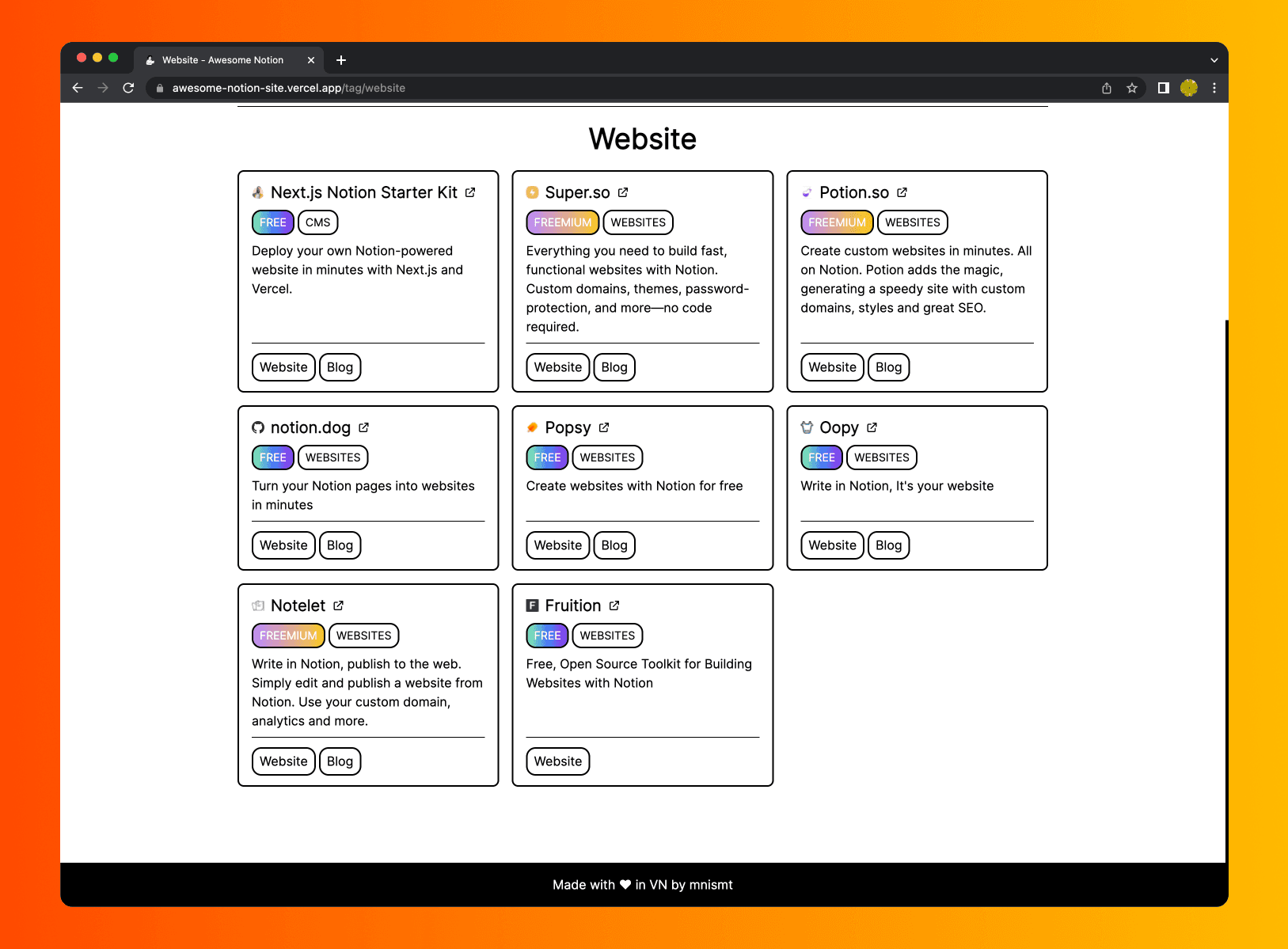Toggle the browser side panel icon
Image resolution: width=1288 pixels, height=949 pixels.
pos(1163,88)
